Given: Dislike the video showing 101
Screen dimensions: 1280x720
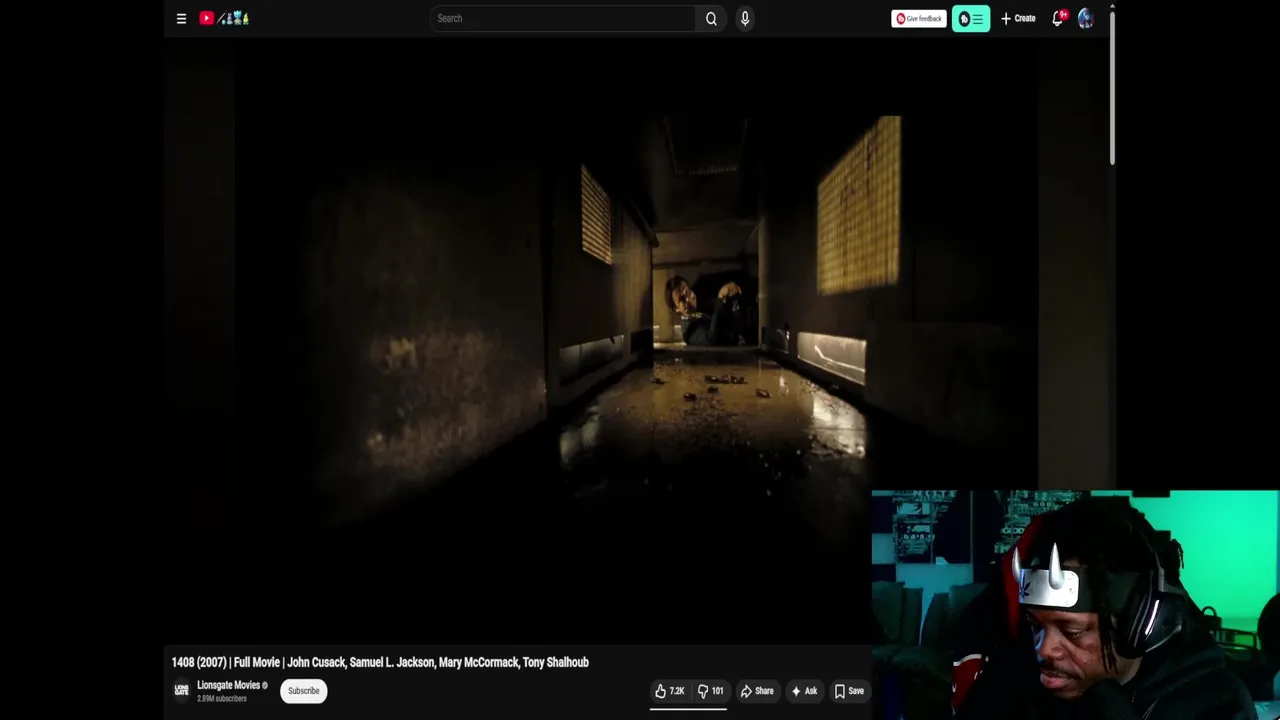Looking at the screenshot, I should click(x=711, y=691).
